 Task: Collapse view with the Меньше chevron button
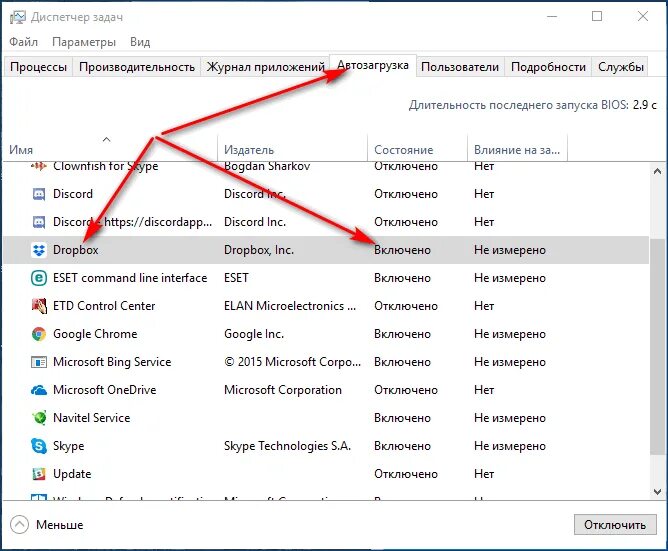point(20,525)
